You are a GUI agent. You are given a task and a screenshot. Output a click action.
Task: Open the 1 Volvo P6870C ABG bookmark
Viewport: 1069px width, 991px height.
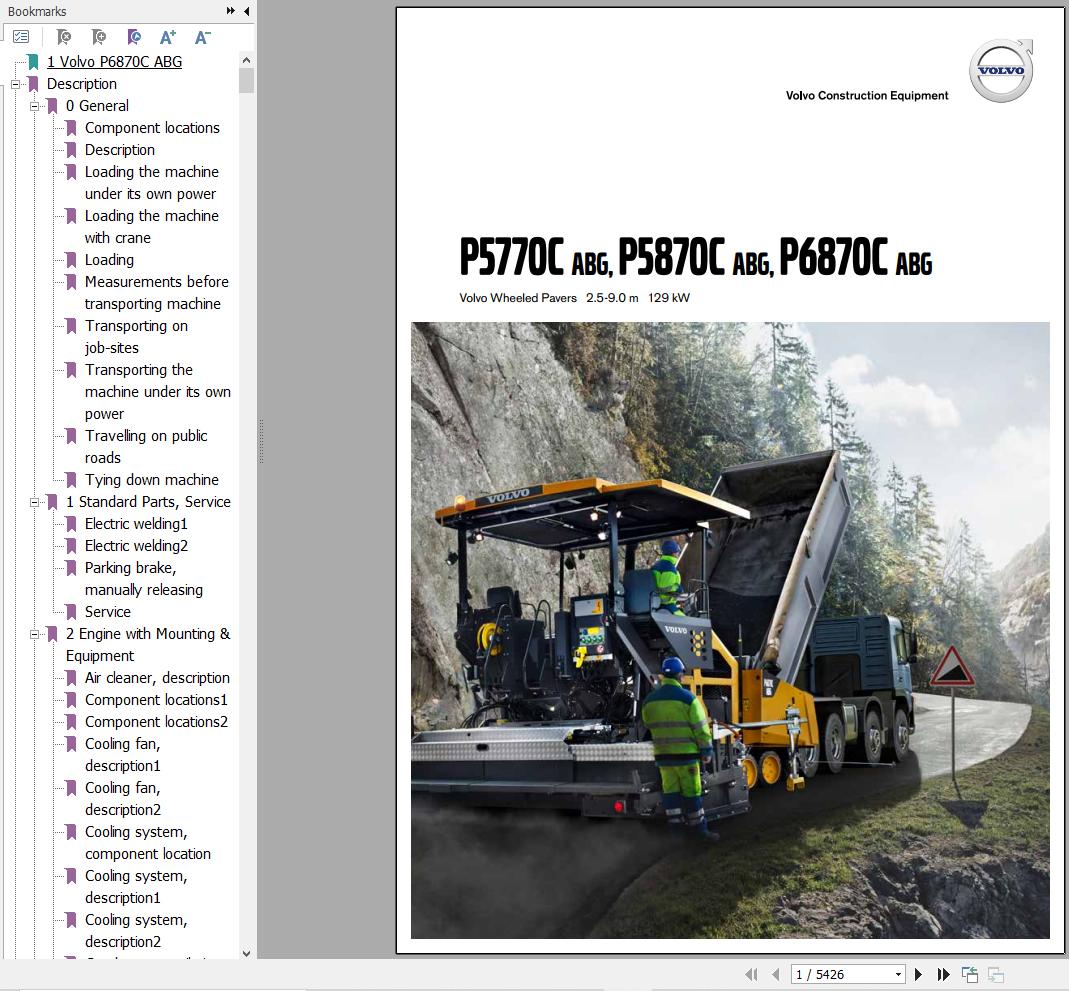[114, 62]
